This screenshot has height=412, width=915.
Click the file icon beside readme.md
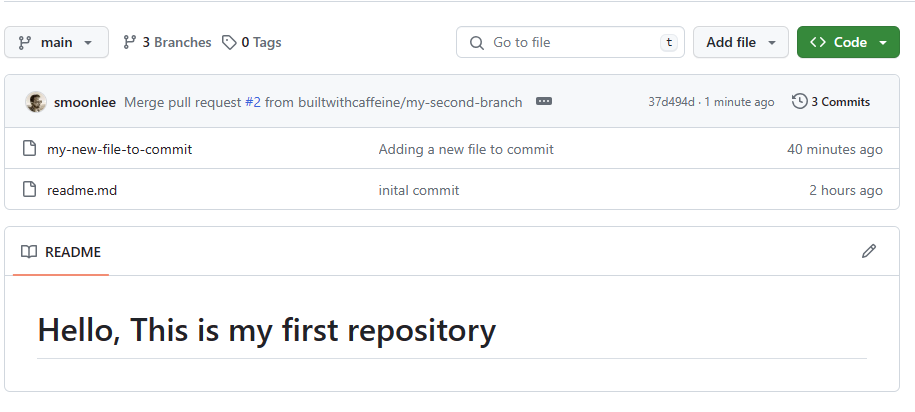[29, 190]
